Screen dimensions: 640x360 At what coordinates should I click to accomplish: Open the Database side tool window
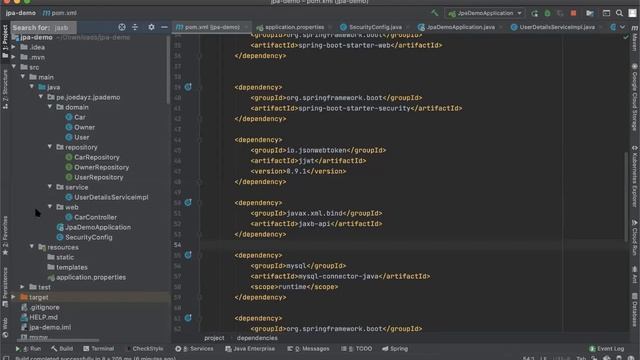[634, 310]
